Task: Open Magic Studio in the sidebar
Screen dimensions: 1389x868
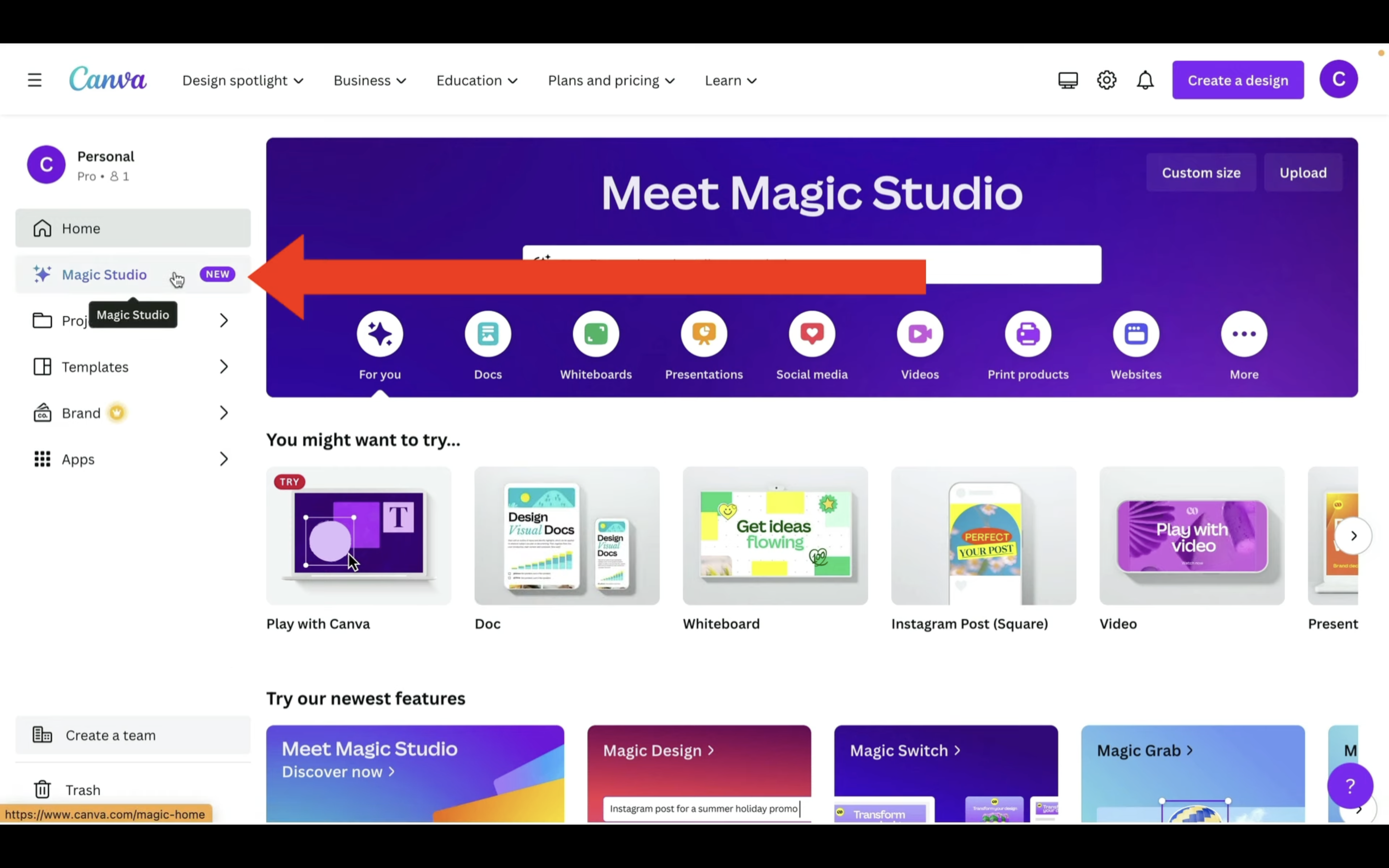Action: tap(133, 274)
